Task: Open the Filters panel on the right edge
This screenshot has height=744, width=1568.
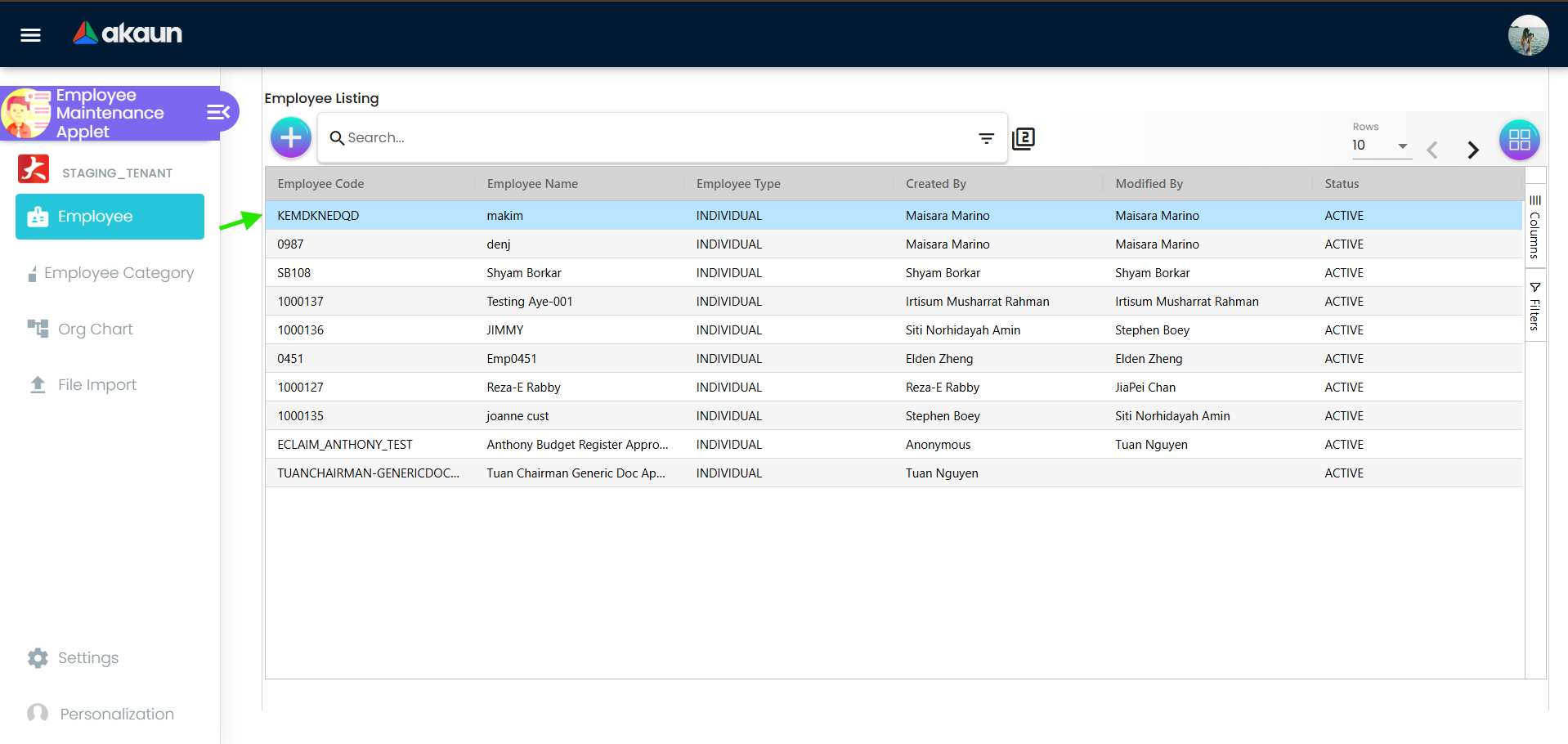Action: (1535, 307)
